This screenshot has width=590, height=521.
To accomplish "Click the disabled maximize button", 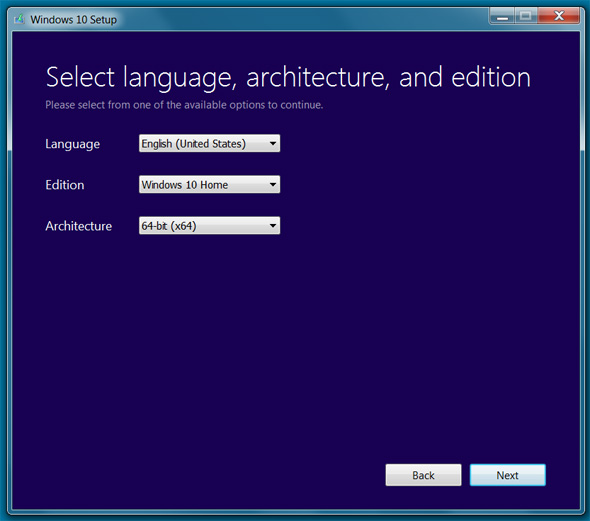I will (x=526, y=17).
